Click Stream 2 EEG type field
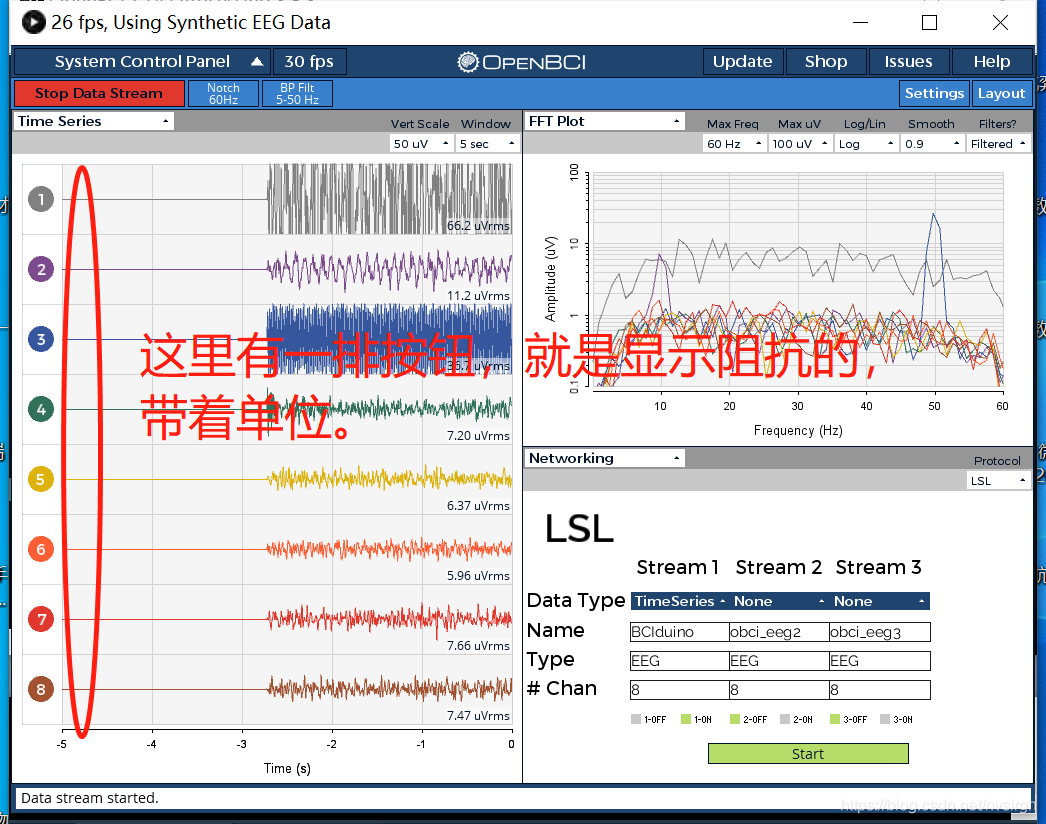 [x=779, y=661]
